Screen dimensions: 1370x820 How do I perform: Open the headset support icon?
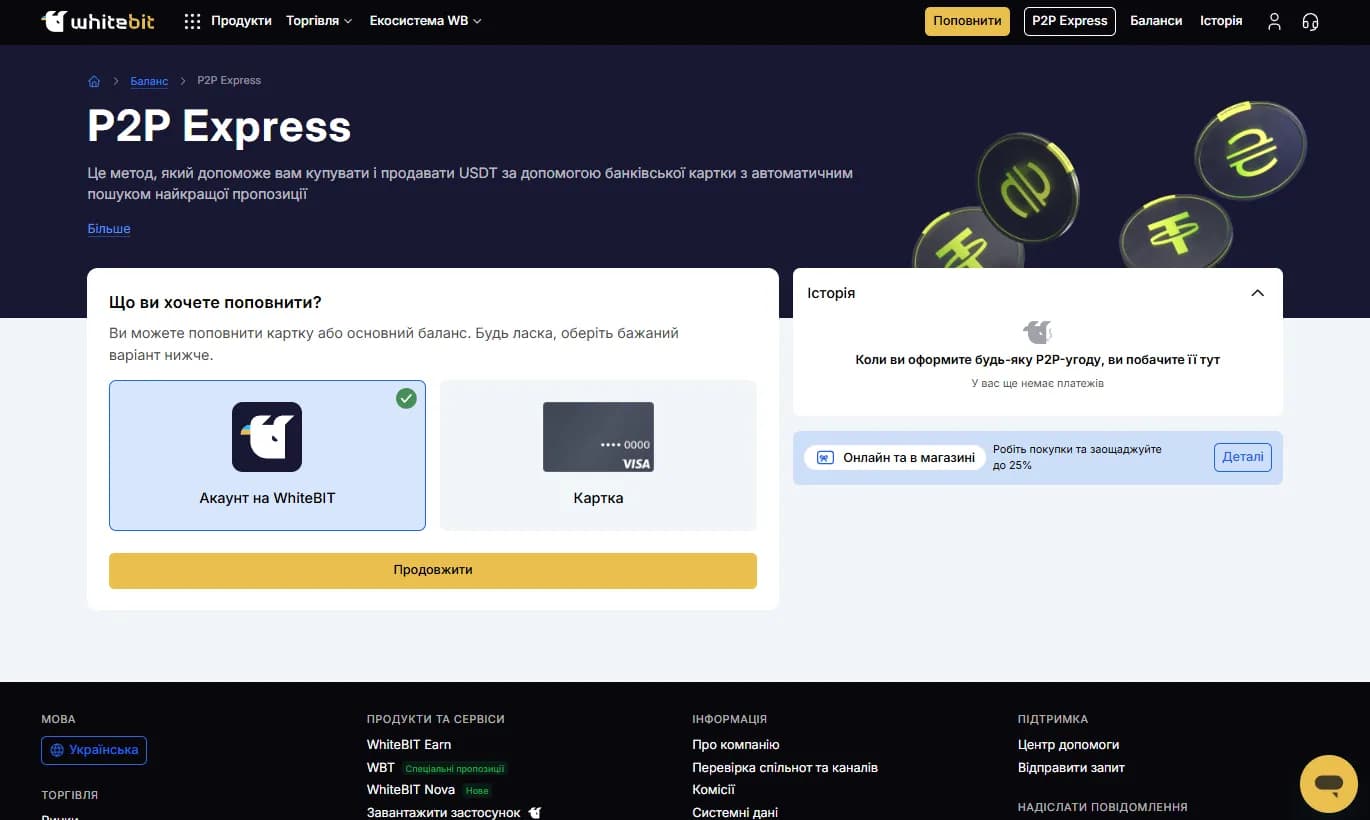coord(1310,21)
